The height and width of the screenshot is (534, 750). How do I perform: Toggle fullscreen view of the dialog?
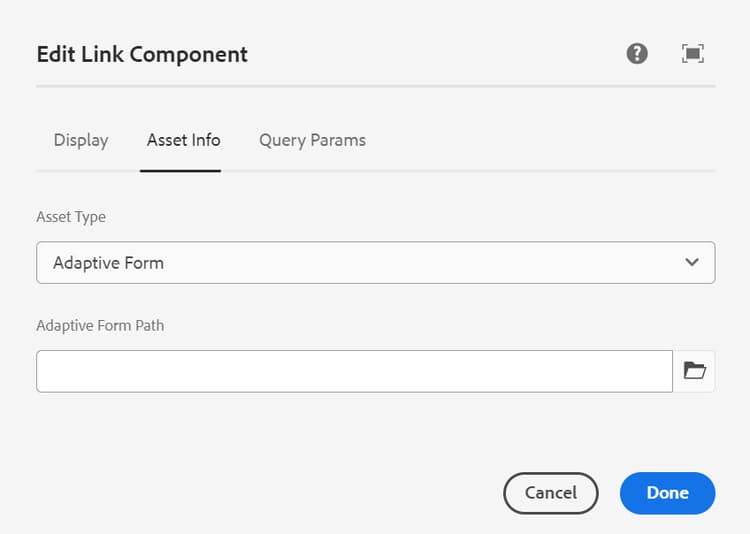pyautogui.click(x=692, y=54)
